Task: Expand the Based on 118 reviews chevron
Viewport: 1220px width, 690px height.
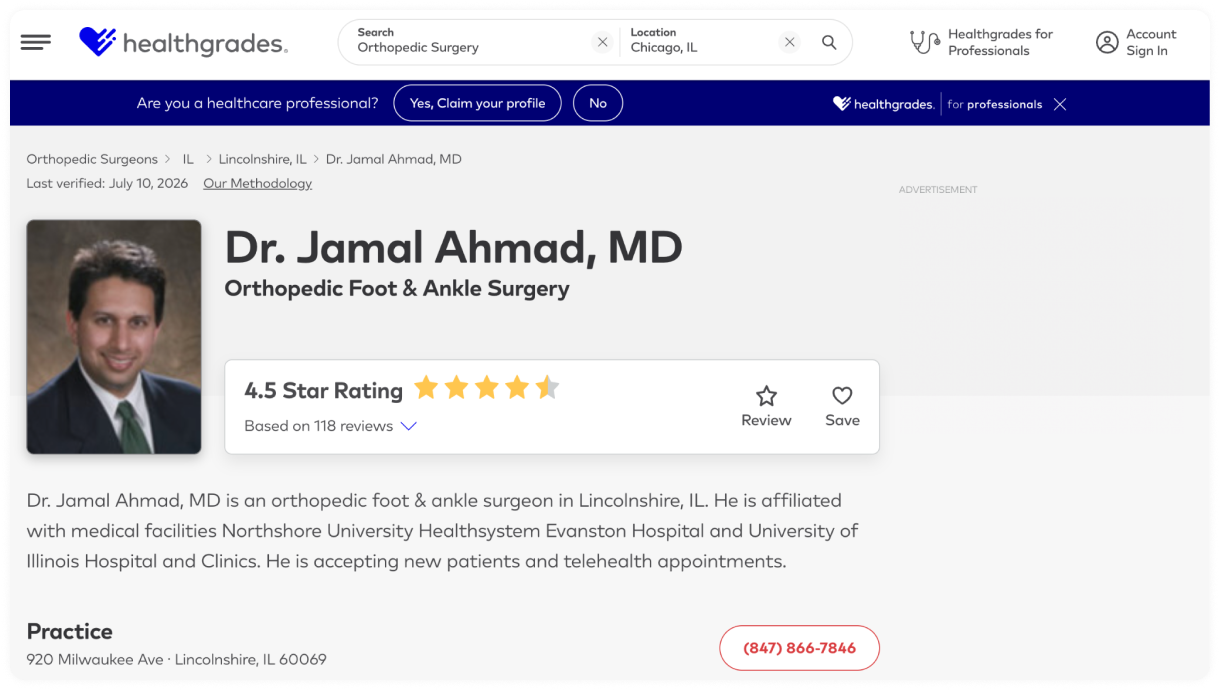Action: pos(408,426)
